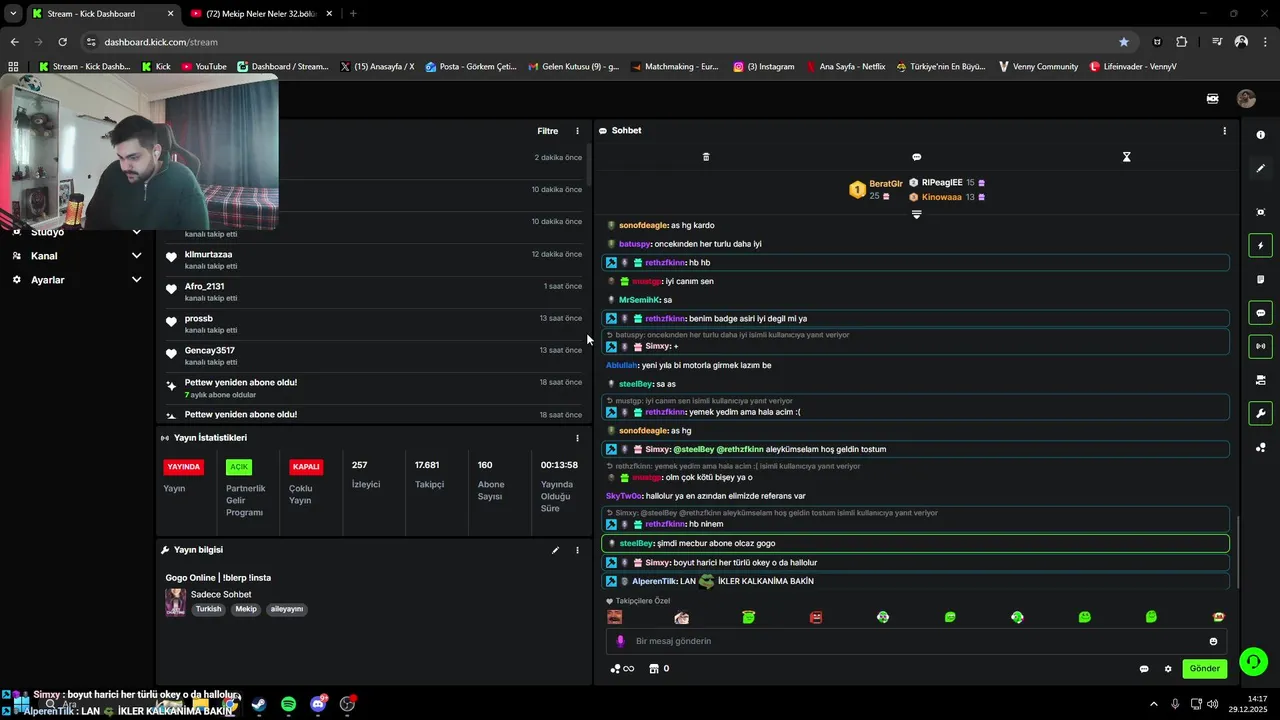1280x720 pixels.
Task: Click the Filtre button in activity feed
Action: [x=548, y=131]
